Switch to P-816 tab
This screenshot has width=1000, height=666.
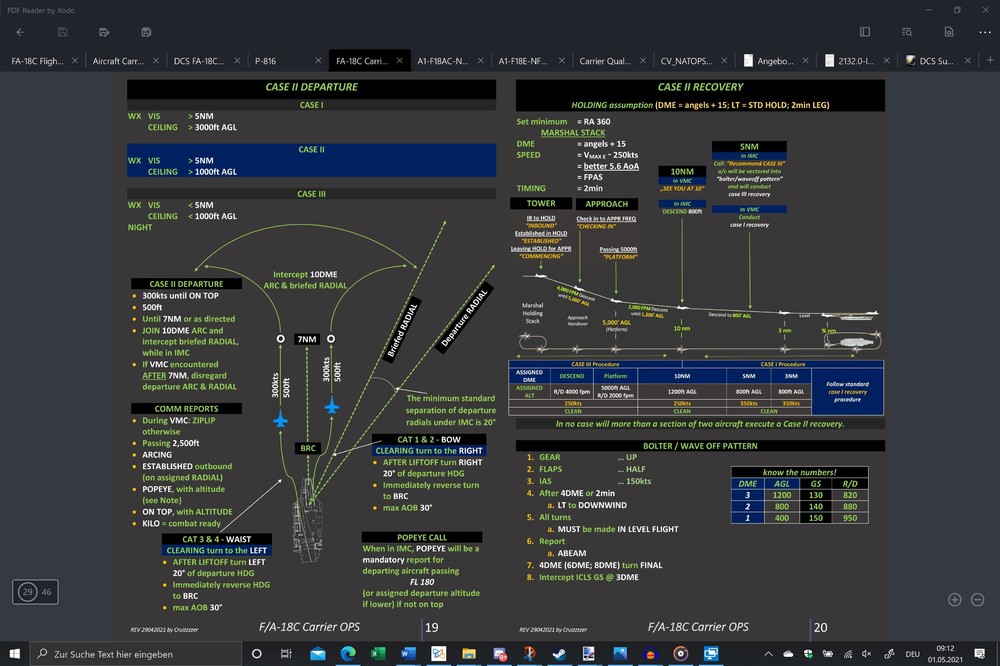(265, 61)
